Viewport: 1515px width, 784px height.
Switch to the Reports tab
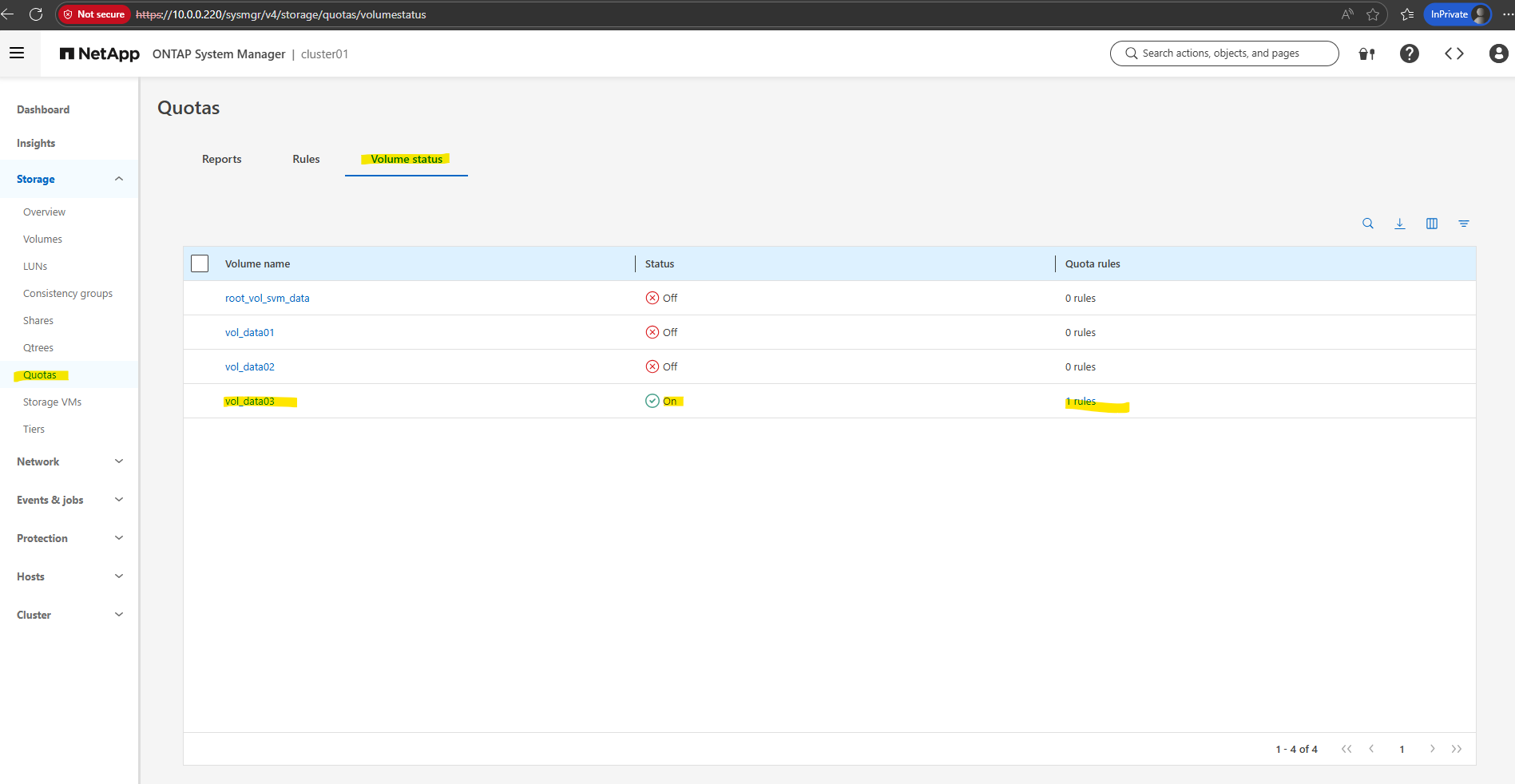tap(221, 159)
